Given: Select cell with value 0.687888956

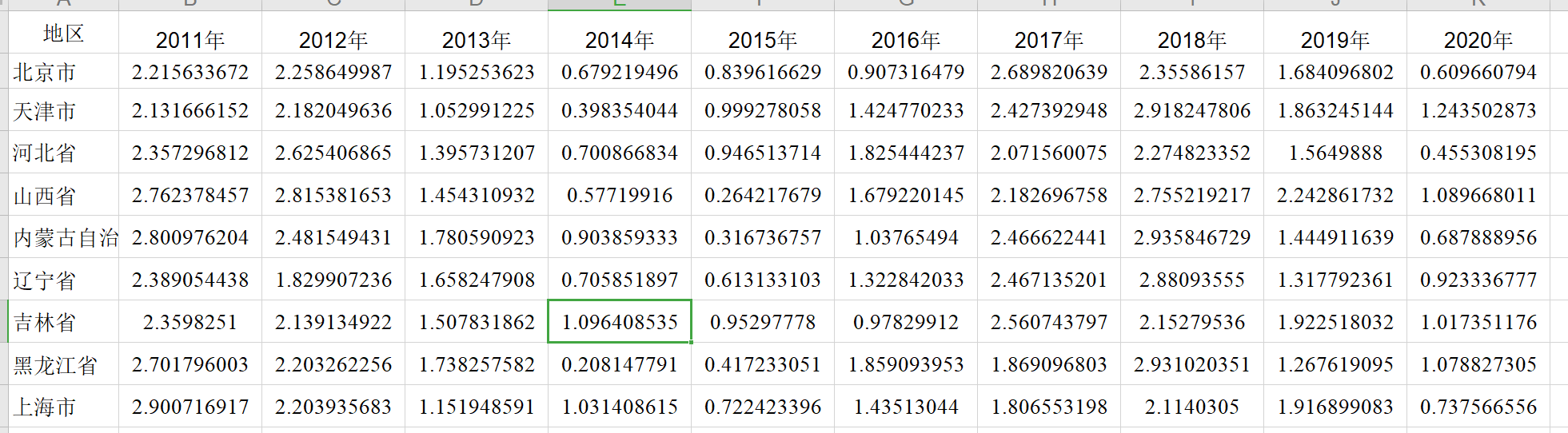Looking at the screenshot, I should click(x=1478, y=237).
